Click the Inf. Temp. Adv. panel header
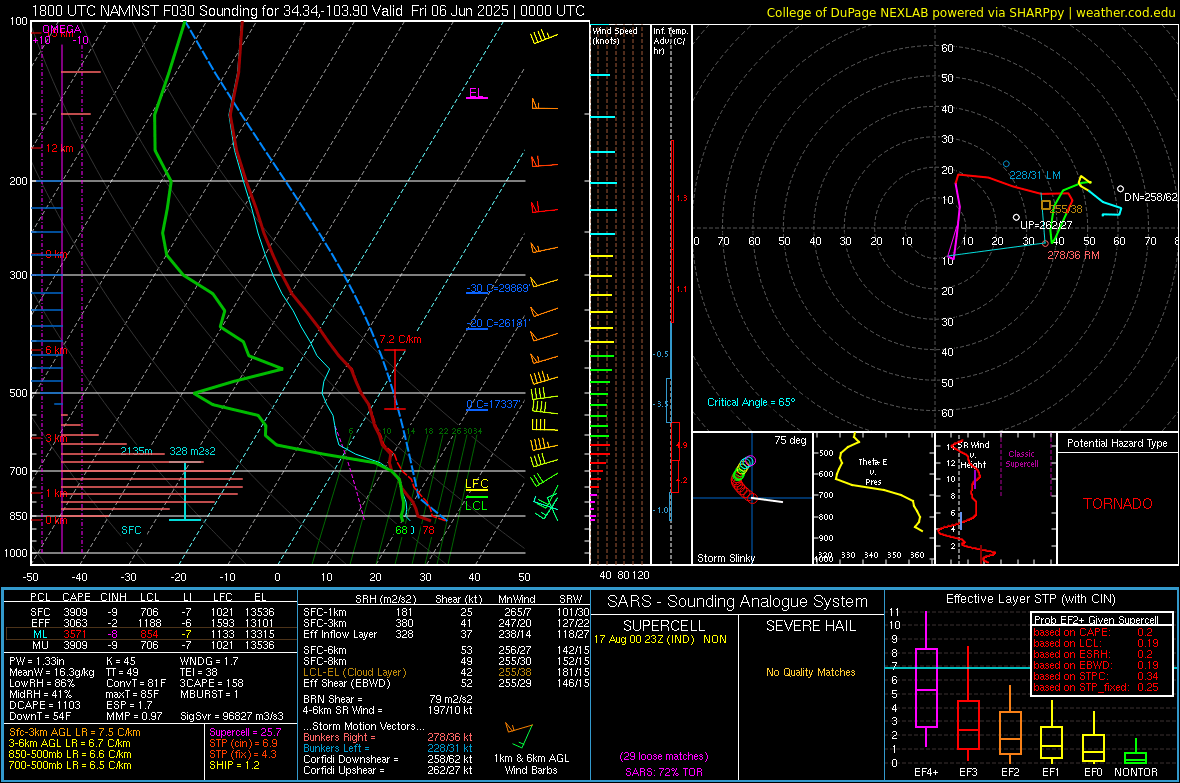This screenshot has width=1180, height=783. click(670, 41)
